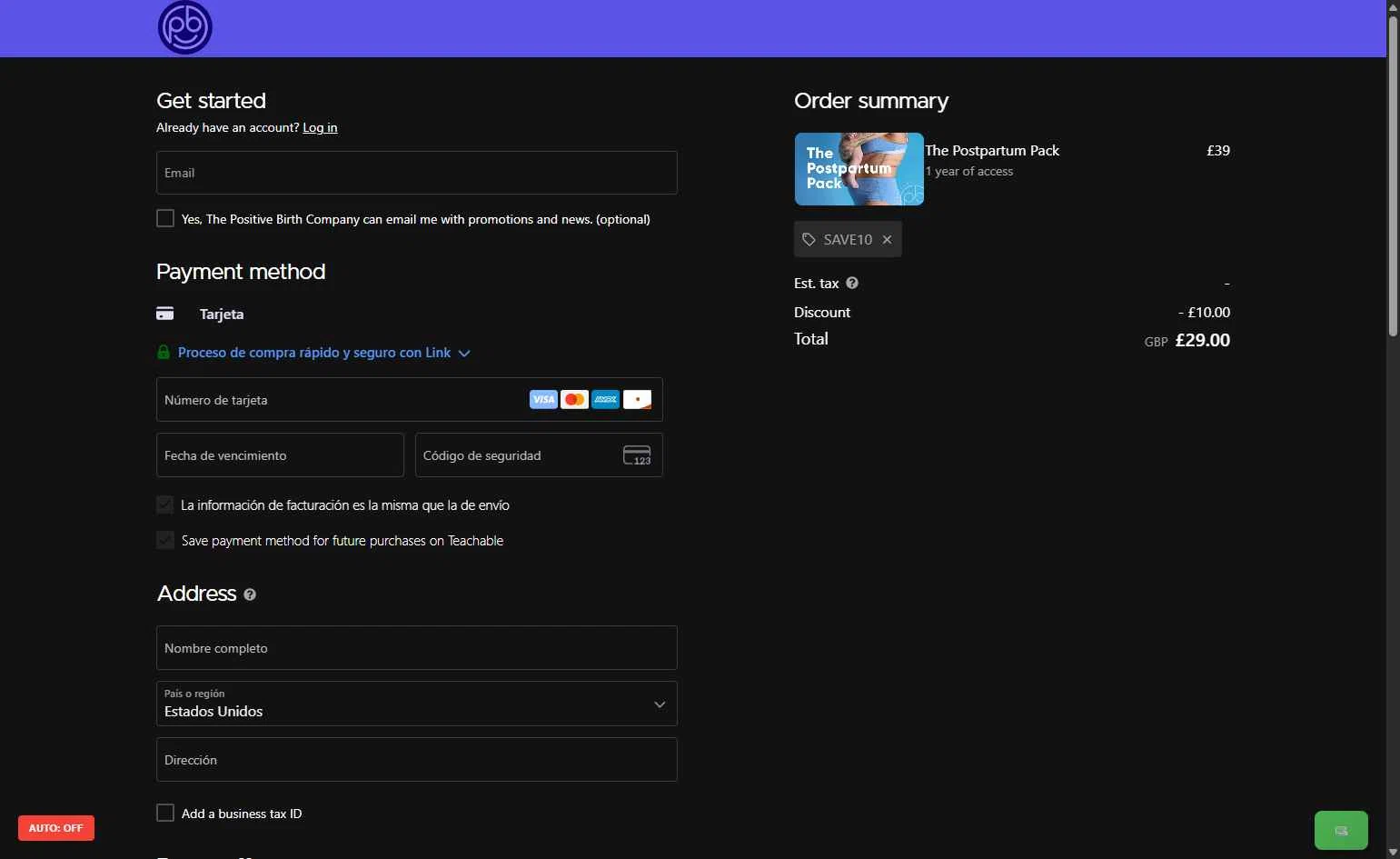Click the £29.00 total amount
This screenshot has width=1400, height=859.
pyautogui.click(x=1203, y=340)
